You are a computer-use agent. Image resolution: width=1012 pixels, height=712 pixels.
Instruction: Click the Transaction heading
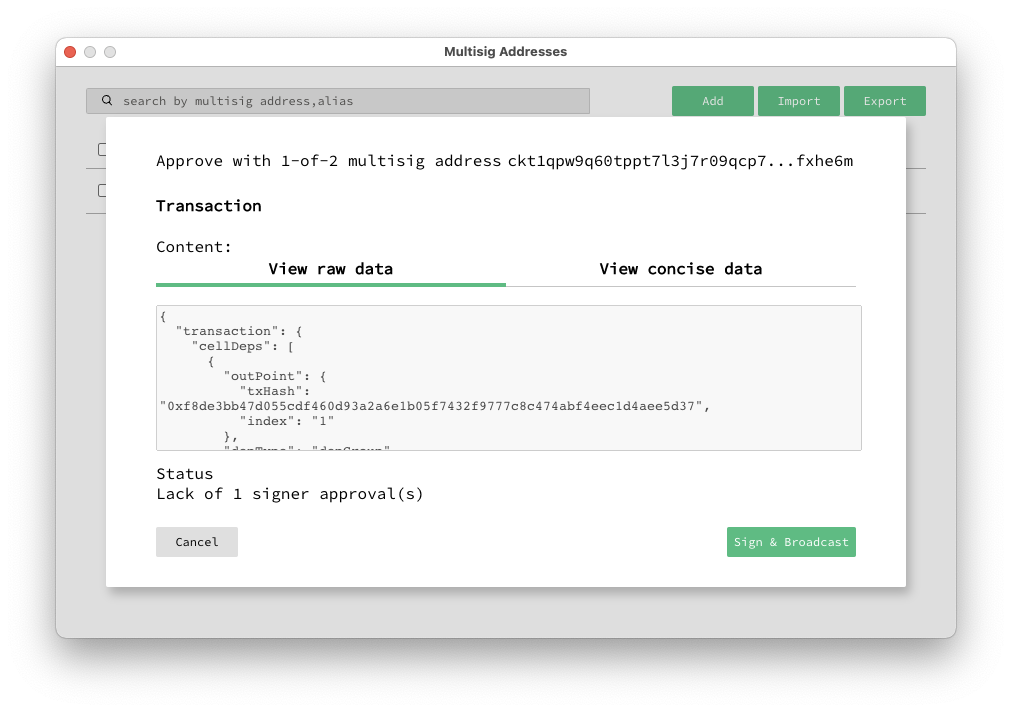pyautogui.click(x=208, y=205)
